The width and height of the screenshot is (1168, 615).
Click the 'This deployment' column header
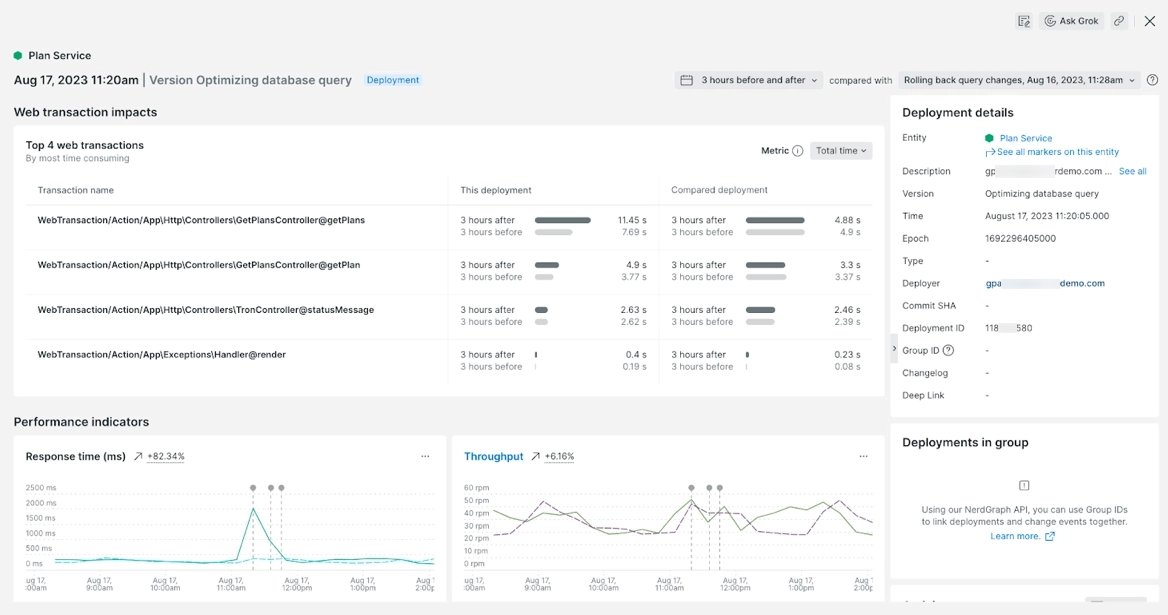pyautogui.click(x=495, y=190)
